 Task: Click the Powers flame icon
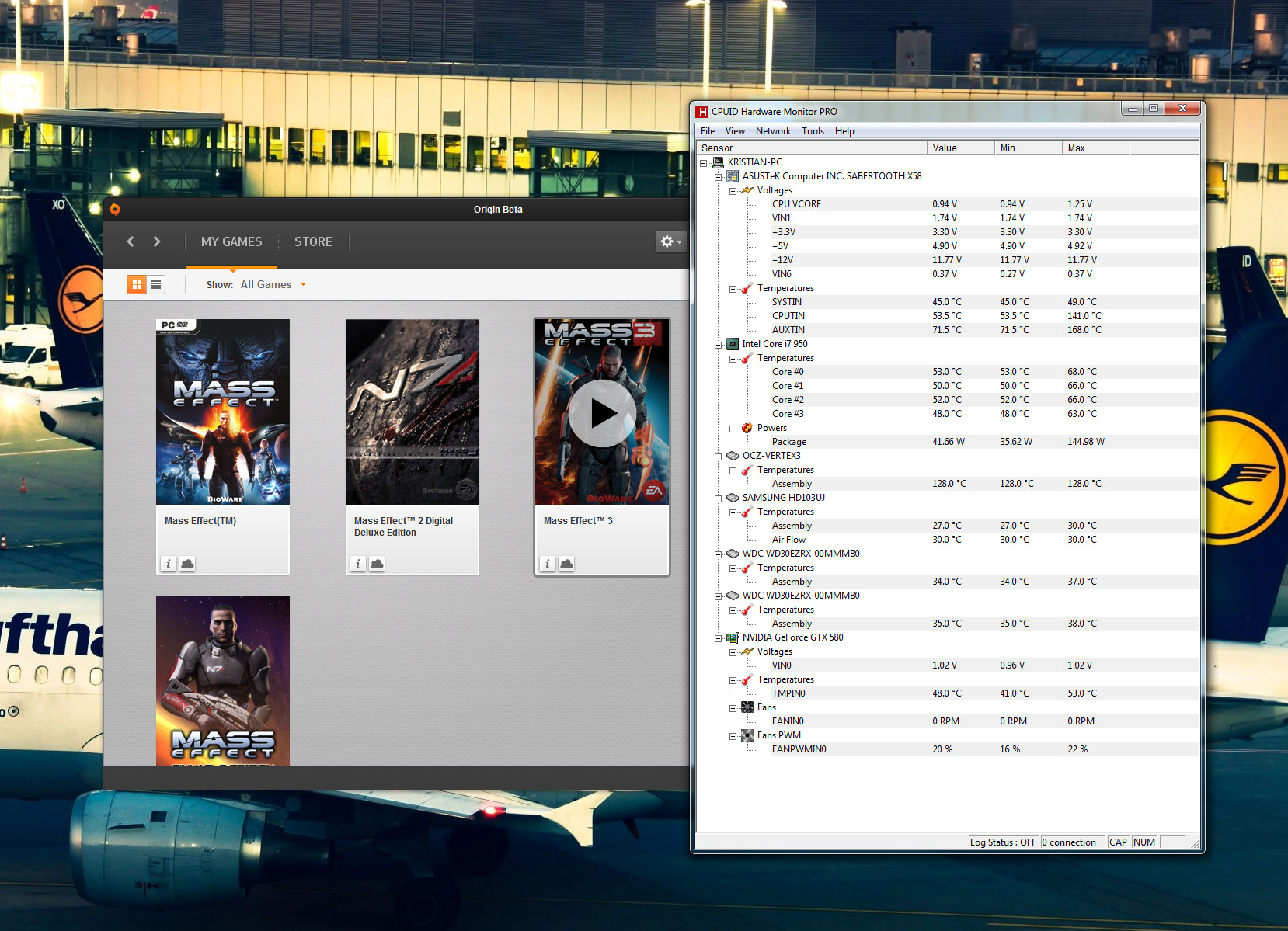pyautogui.click(x=747, y=428)
